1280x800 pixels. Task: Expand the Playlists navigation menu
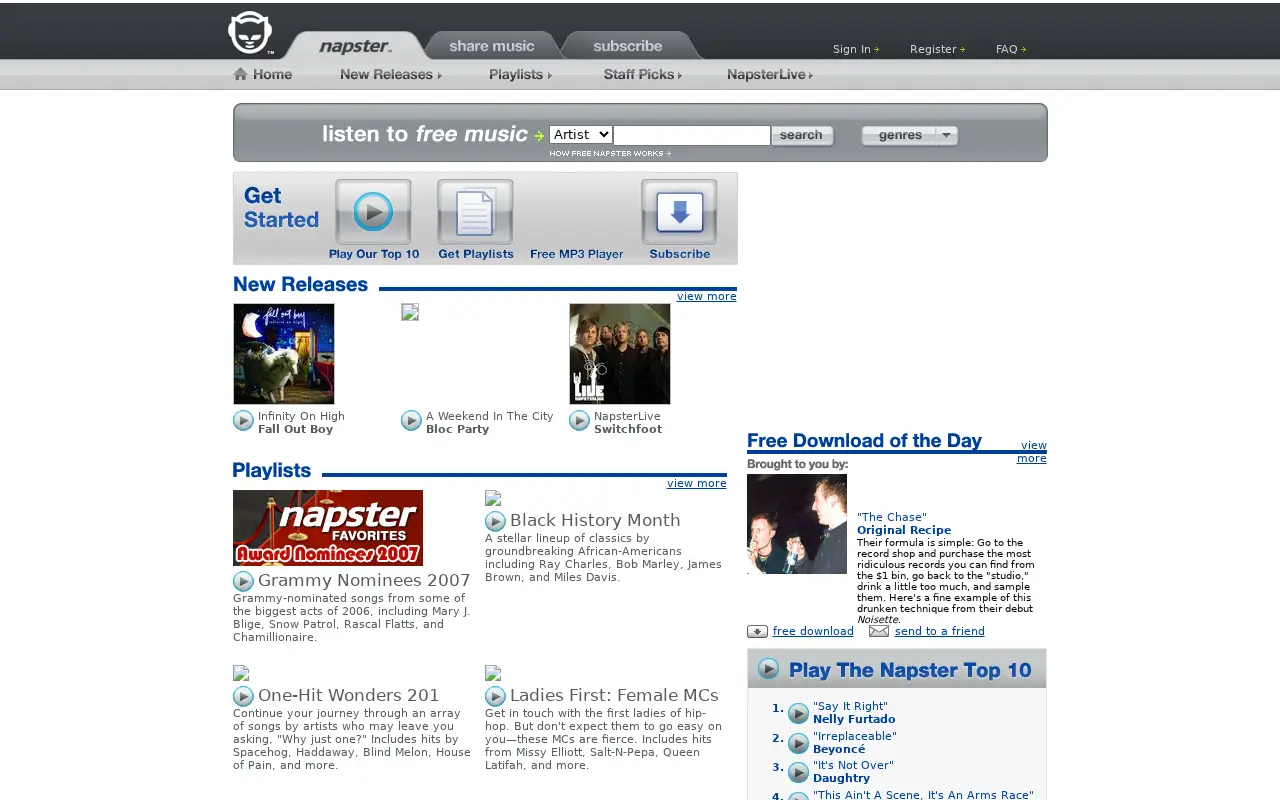coord(520,74)
